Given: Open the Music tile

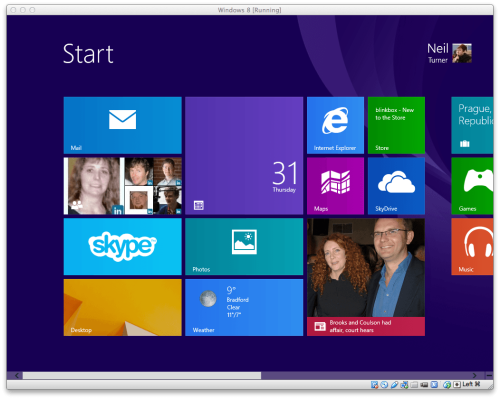Looking at the screenshot, I should pos(472,247).
